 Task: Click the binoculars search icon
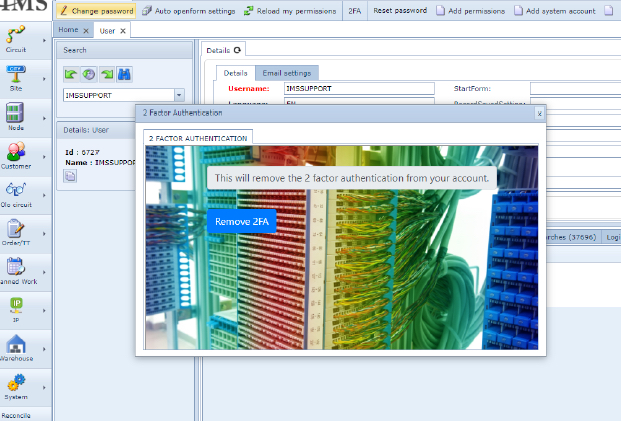[x=124, y=74]
